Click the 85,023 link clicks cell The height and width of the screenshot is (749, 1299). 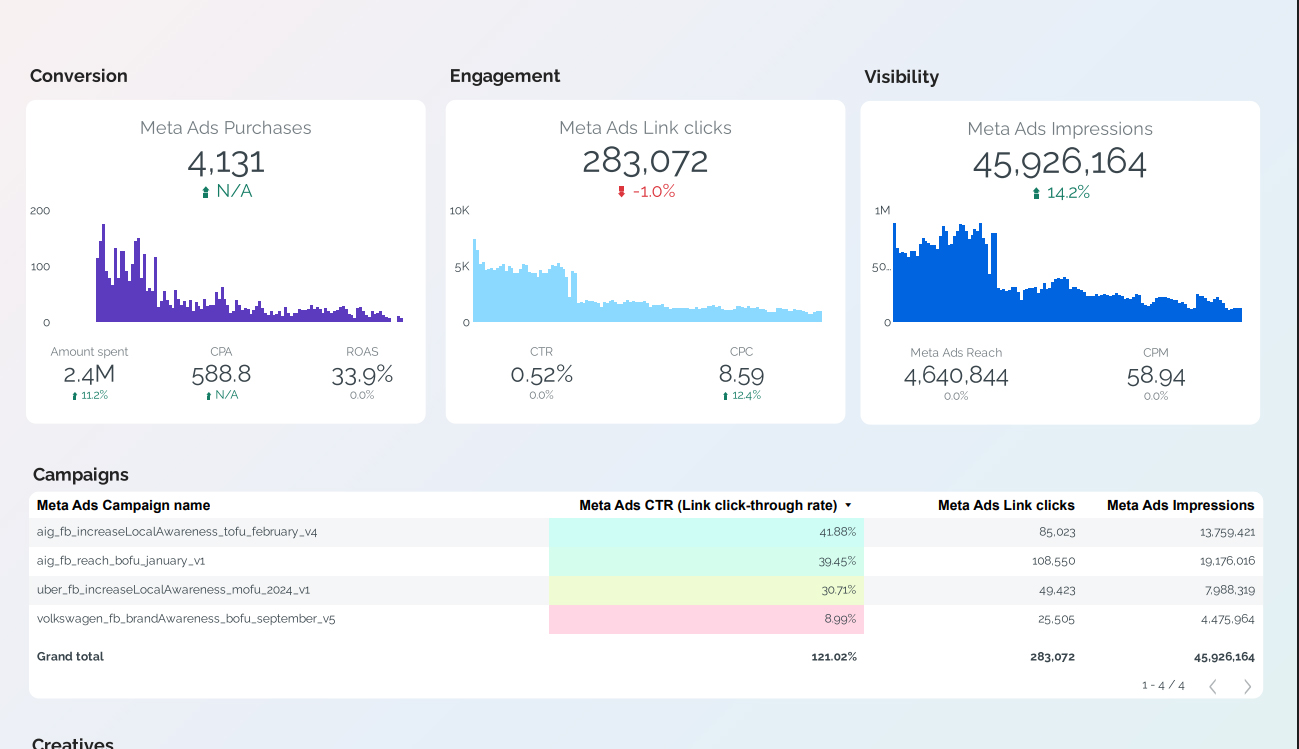tap(1057, 532)
